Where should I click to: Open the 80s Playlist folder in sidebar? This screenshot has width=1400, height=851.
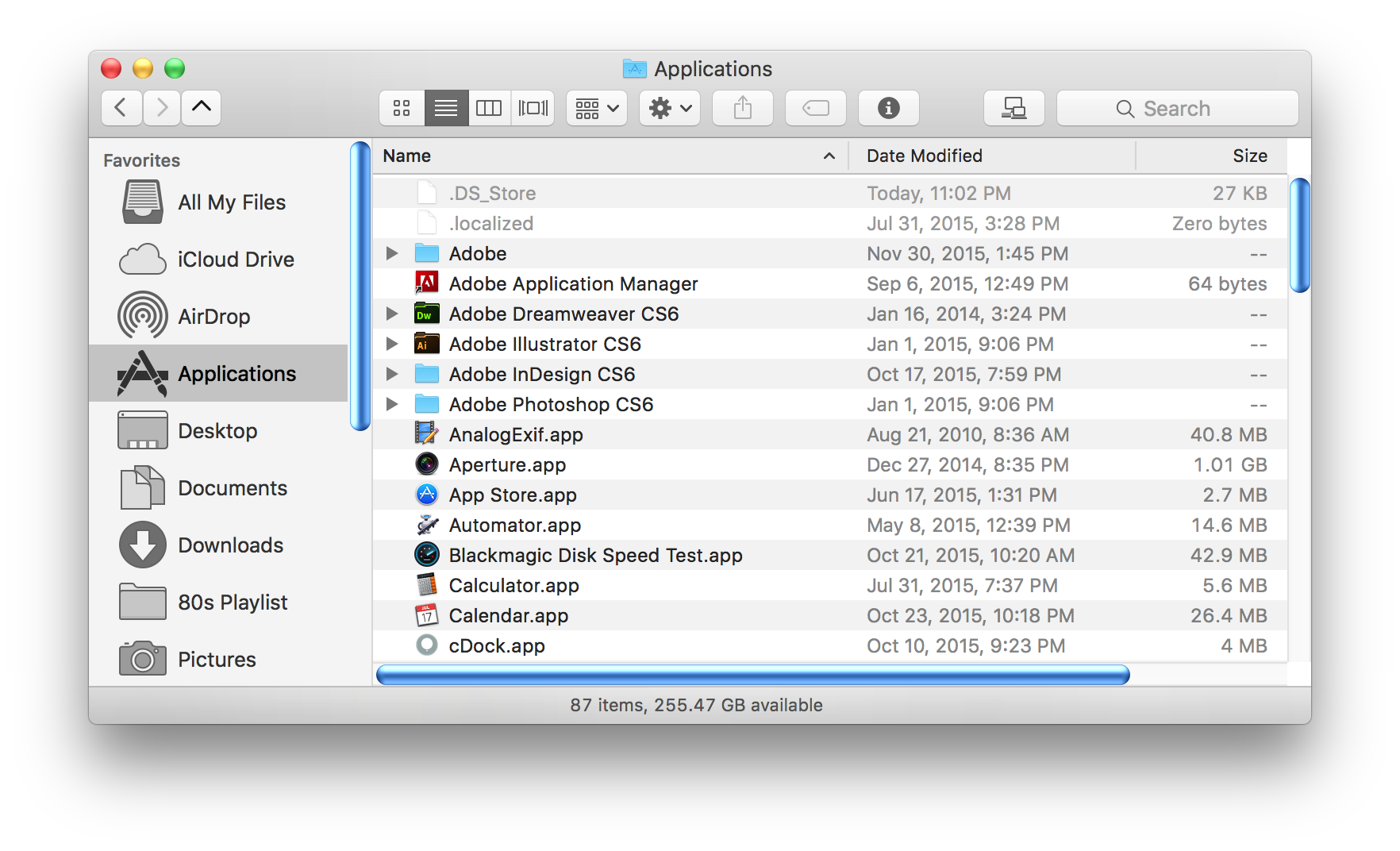[218, 603]
